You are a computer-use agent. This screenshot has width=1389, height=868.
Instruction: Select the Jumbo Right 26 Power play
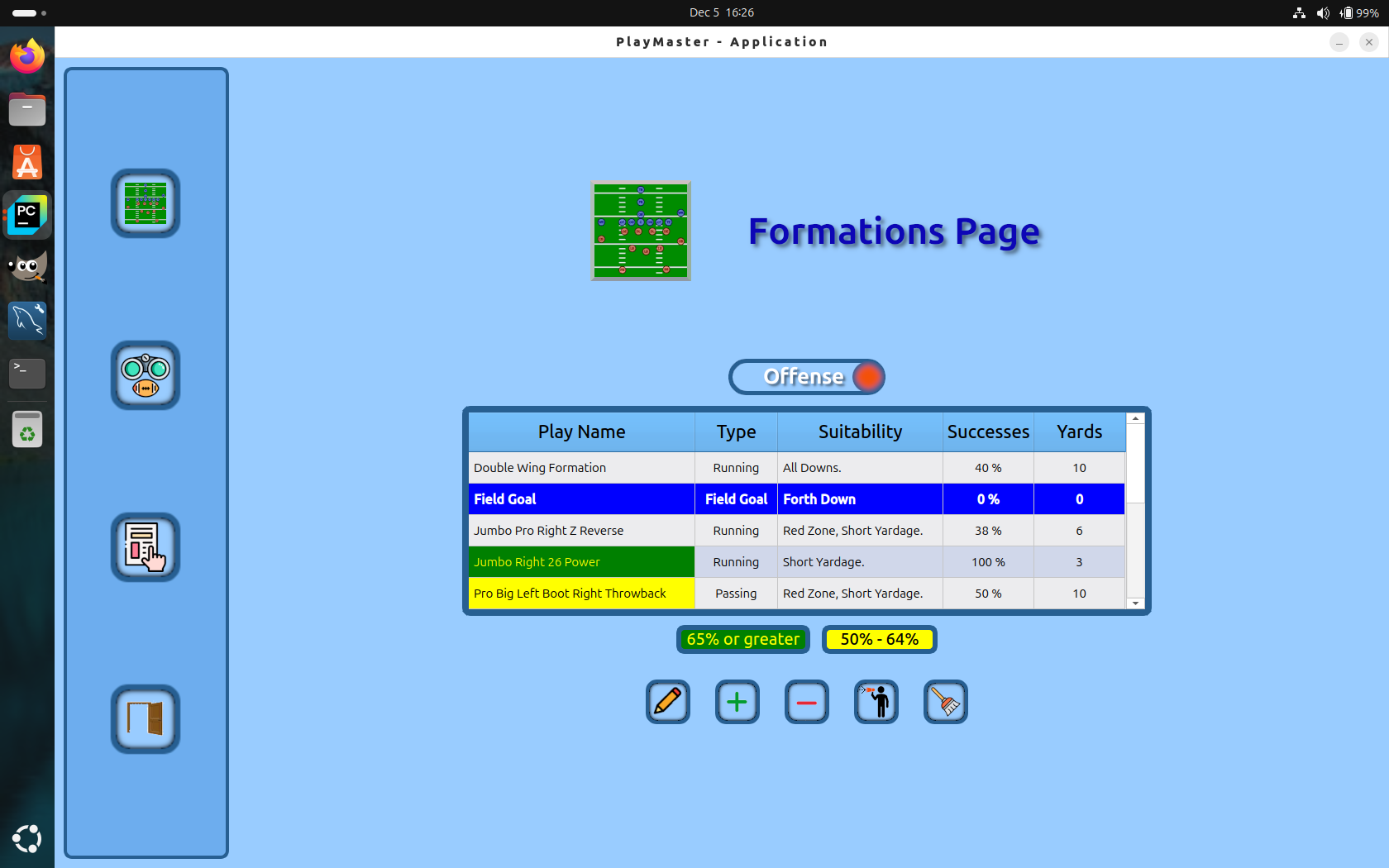pyautogui.click(x=581, y=562)
